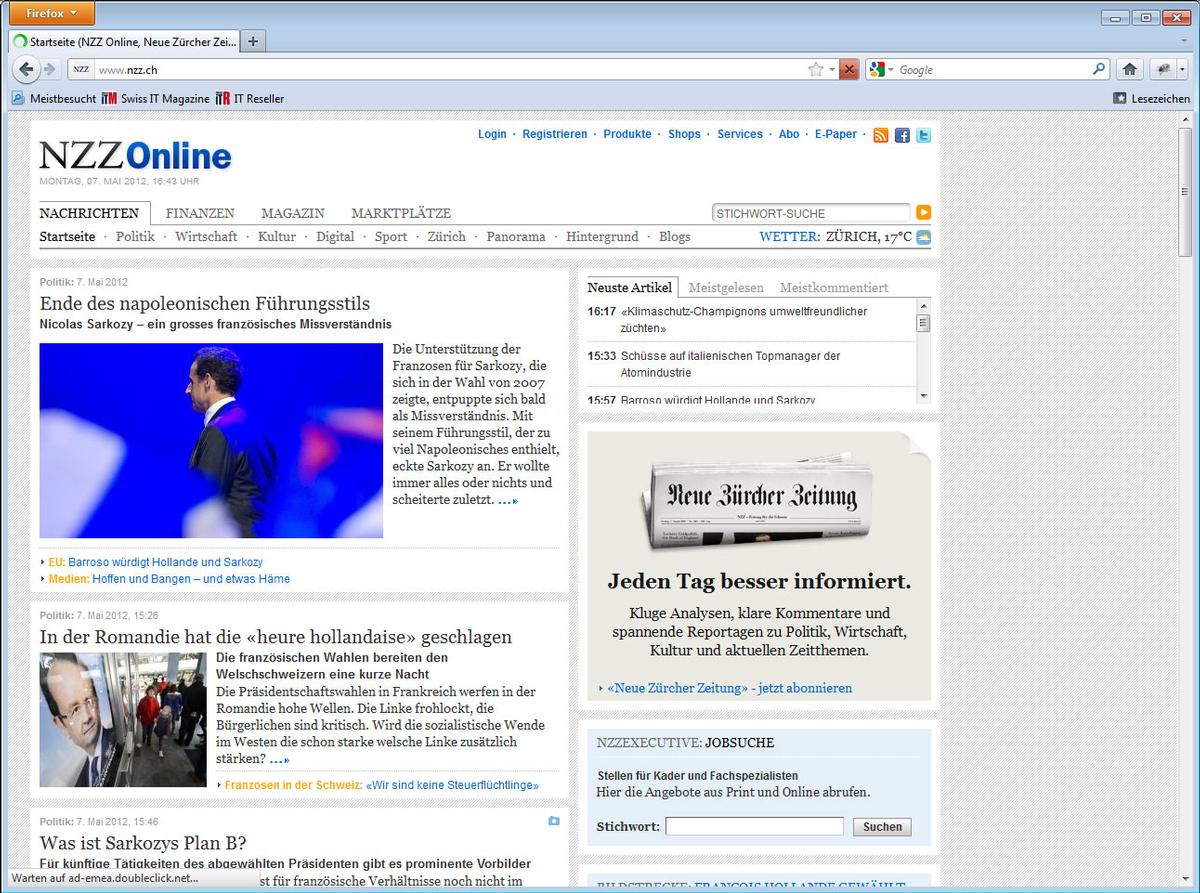Switch to the MARKTPLÄTZE tab
The width and height of the screenshot is (1200, 893).
pos(401,213)
